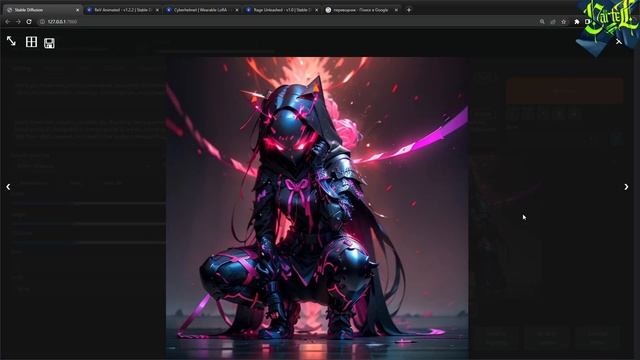Open browser zoom magnifier icon
This screenshot has width=640, height=360.
(542, 22)
